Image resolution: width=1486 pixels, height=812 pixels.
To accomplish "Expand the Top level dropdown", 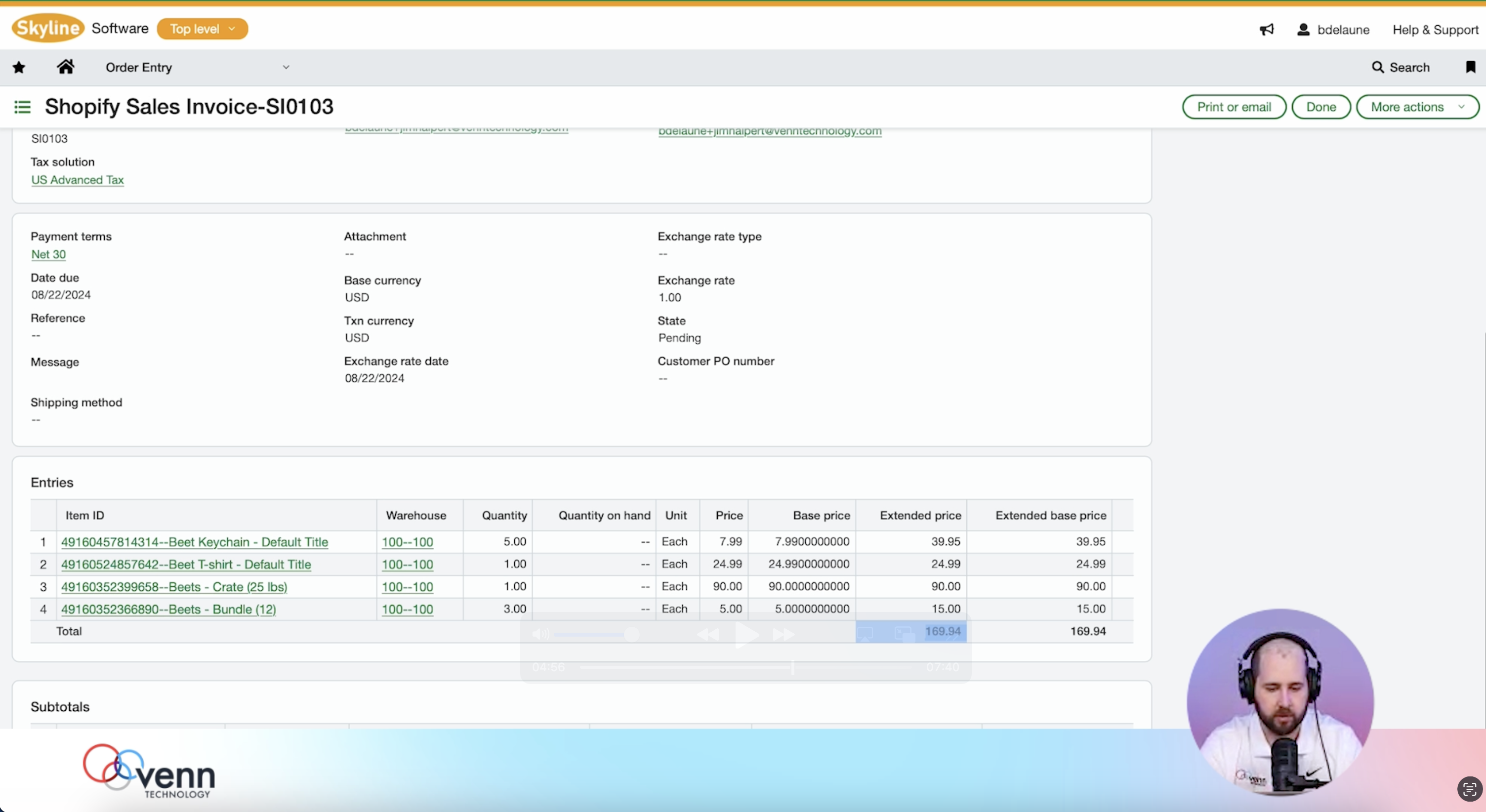I will [203, 29].
